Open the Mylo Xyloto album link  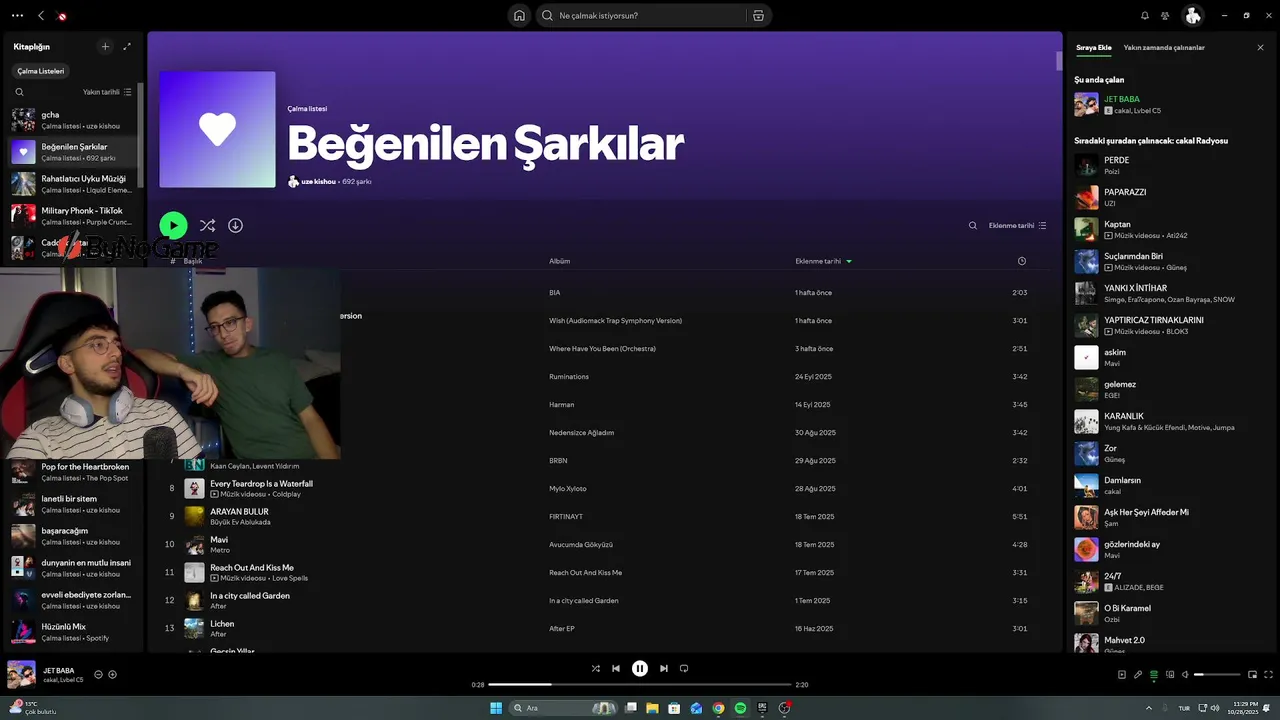[x=568, y=489]
